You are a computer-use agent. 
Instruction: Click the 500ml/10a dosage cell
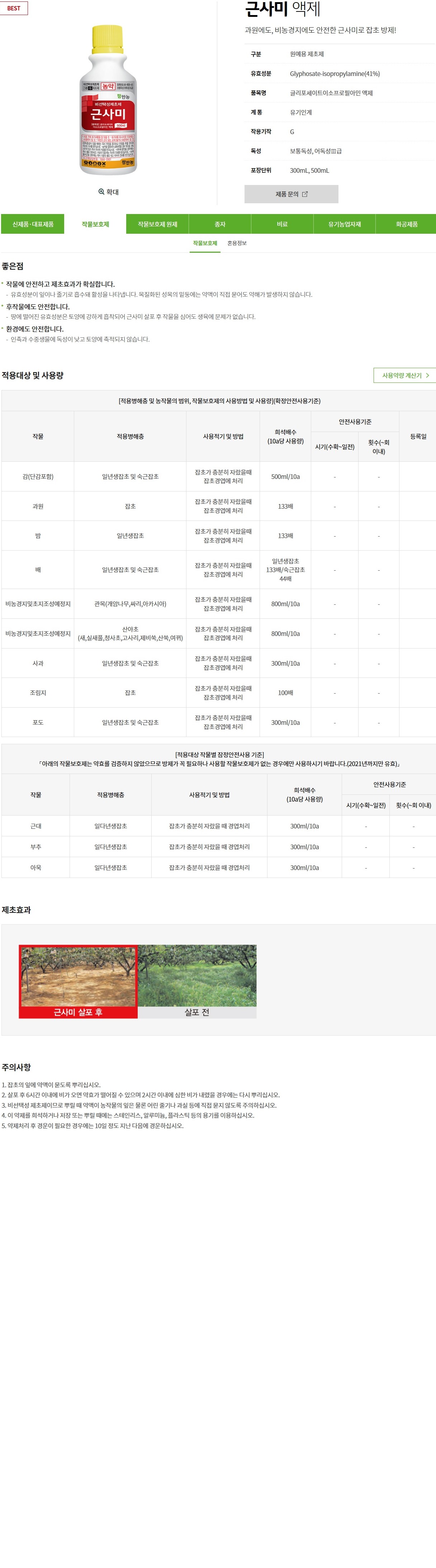click(286, 477)
